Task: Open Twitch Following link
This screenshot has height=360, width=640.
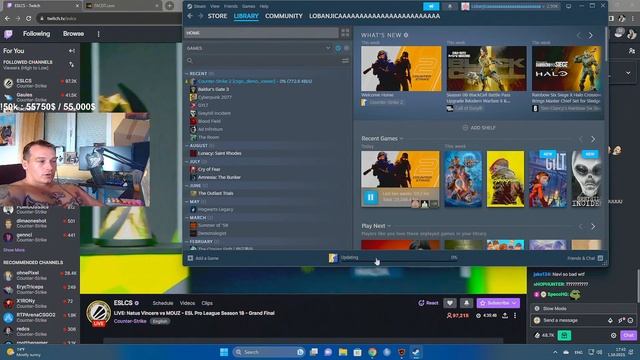Action: 36,34
